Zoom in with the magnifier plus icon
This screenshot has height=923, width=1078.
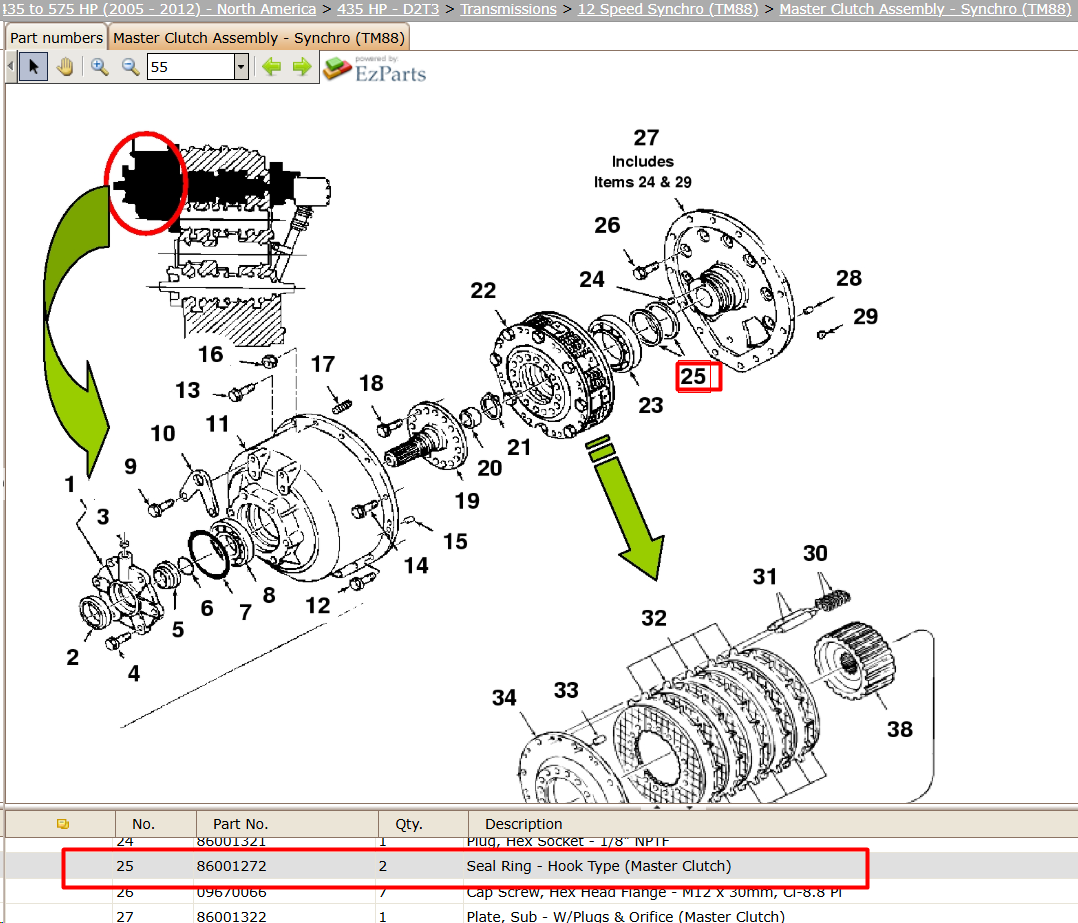100,67
